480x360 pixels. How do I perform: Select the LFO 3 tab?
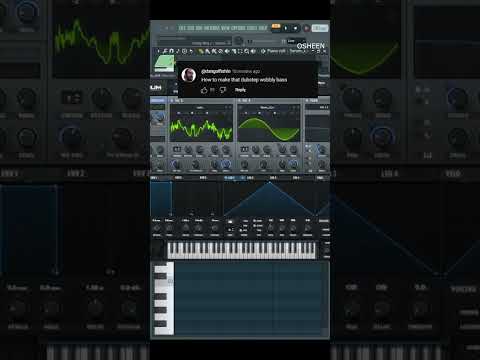click(x=273, y=178)
